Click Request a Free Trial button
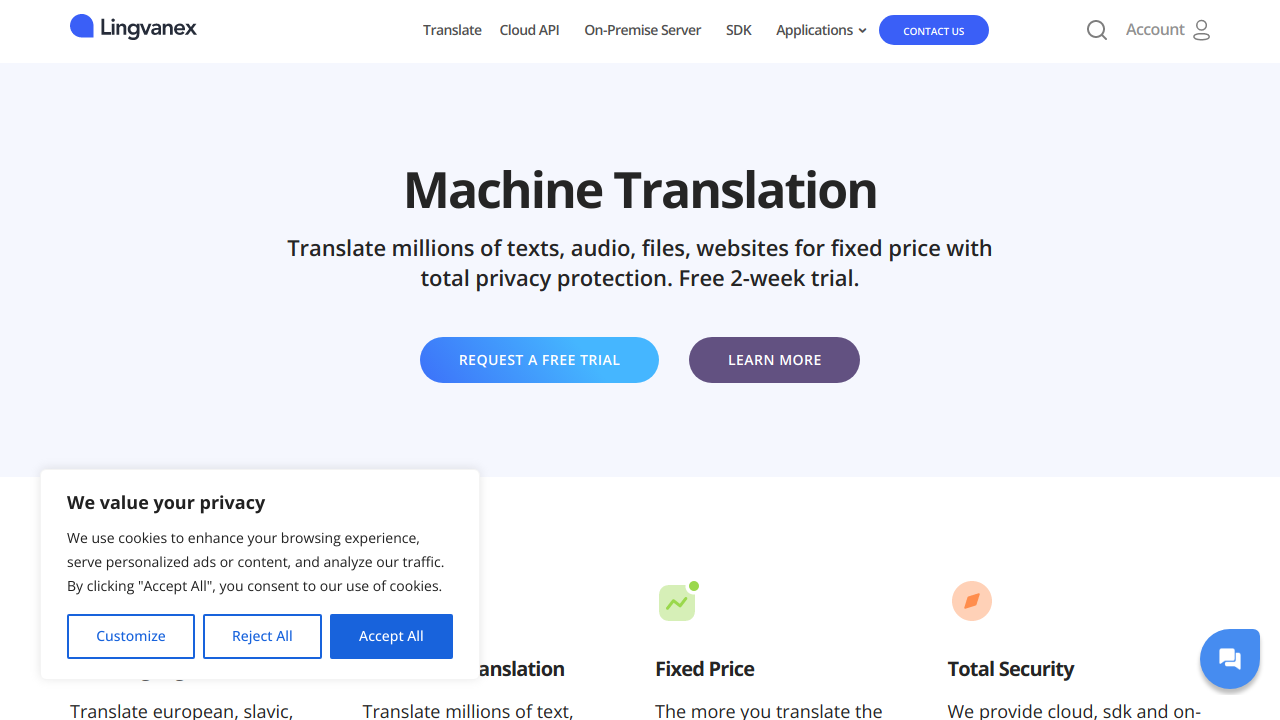This screenshot has width=1280, height=720. 539,360
